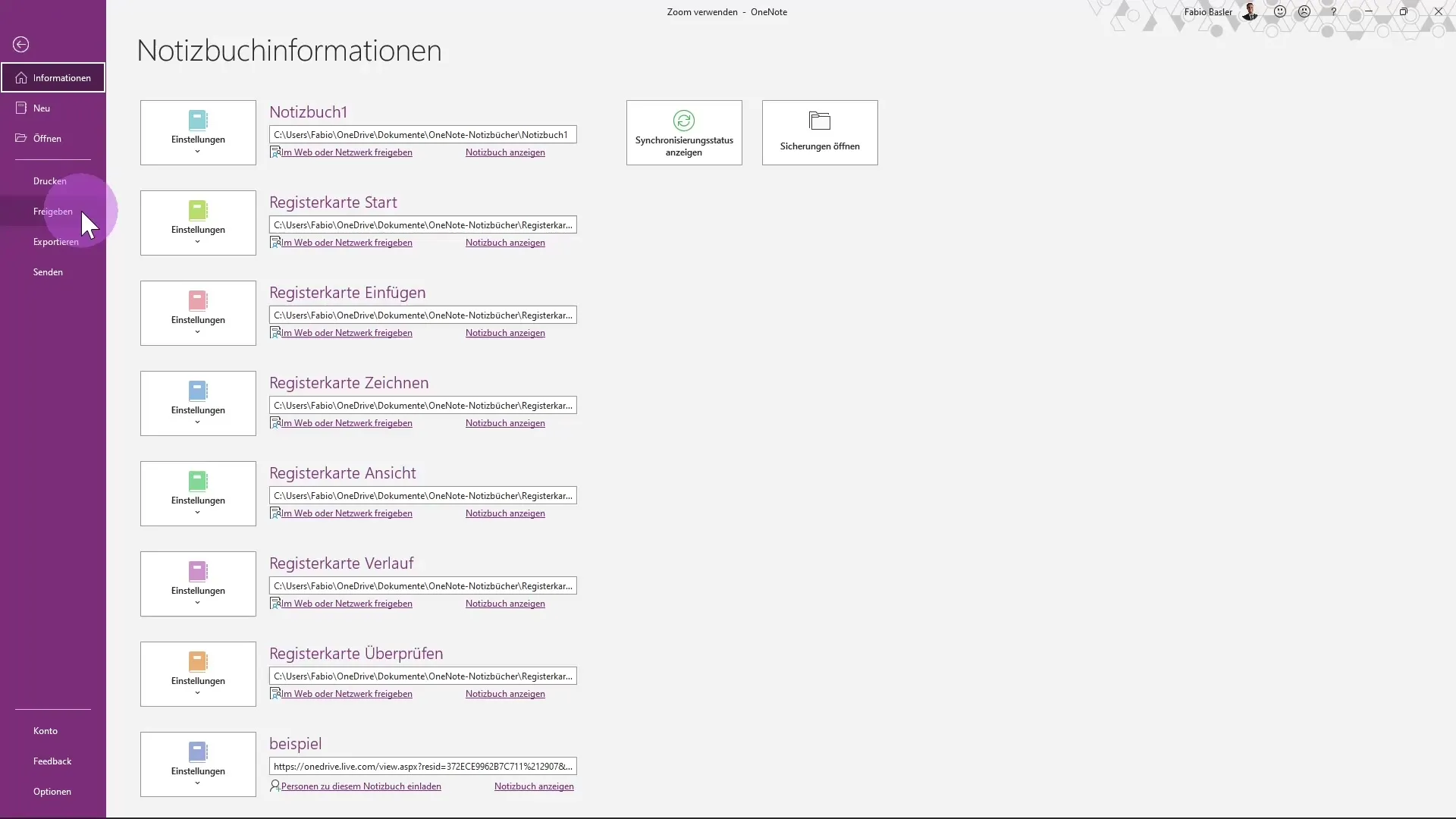Click the help question mark icon
This screenshot has width=1456, height=819.
pos(1333,12)
